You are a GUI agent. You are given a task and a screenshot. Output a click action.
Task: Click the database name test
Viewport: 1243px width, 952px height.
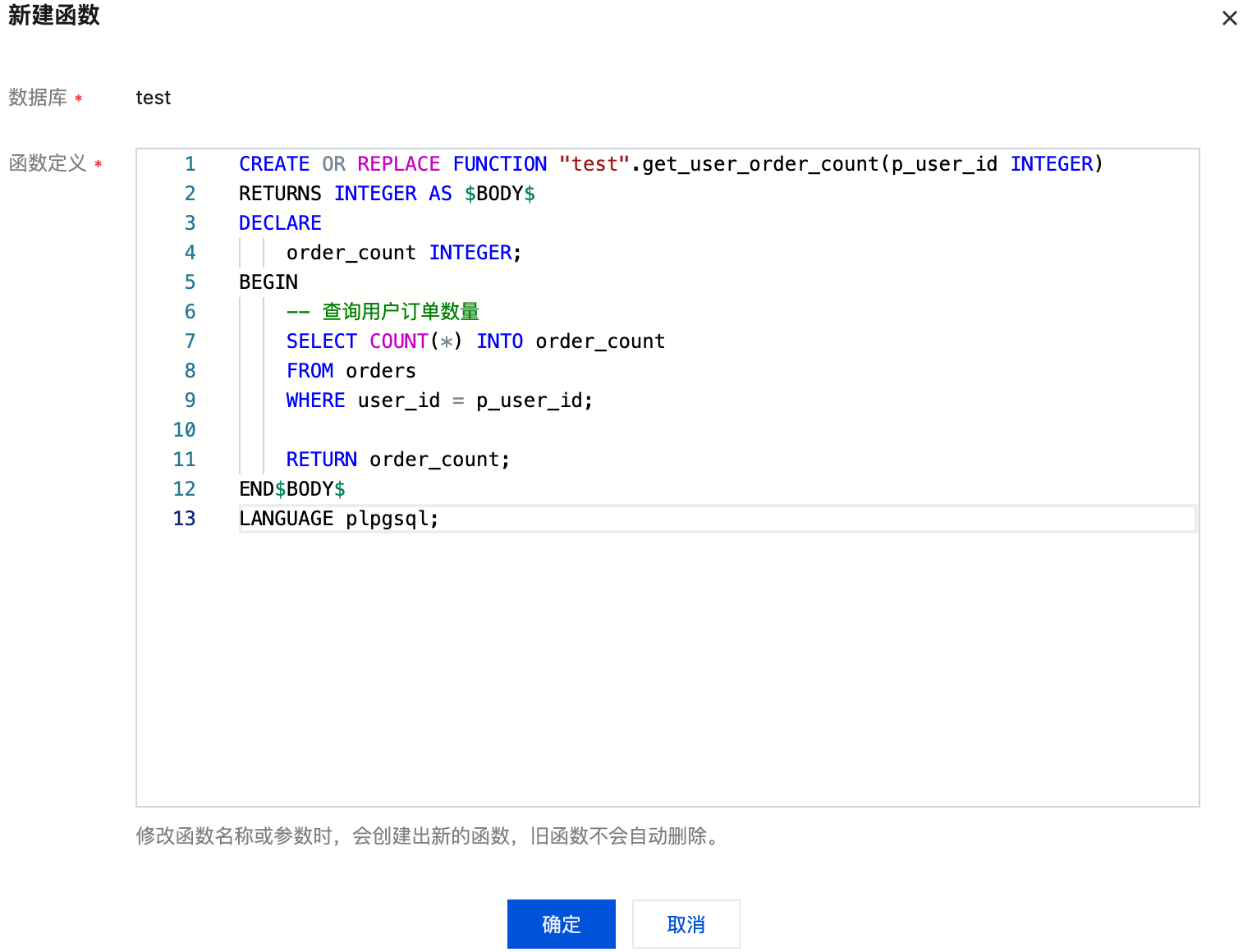[154, 98]
